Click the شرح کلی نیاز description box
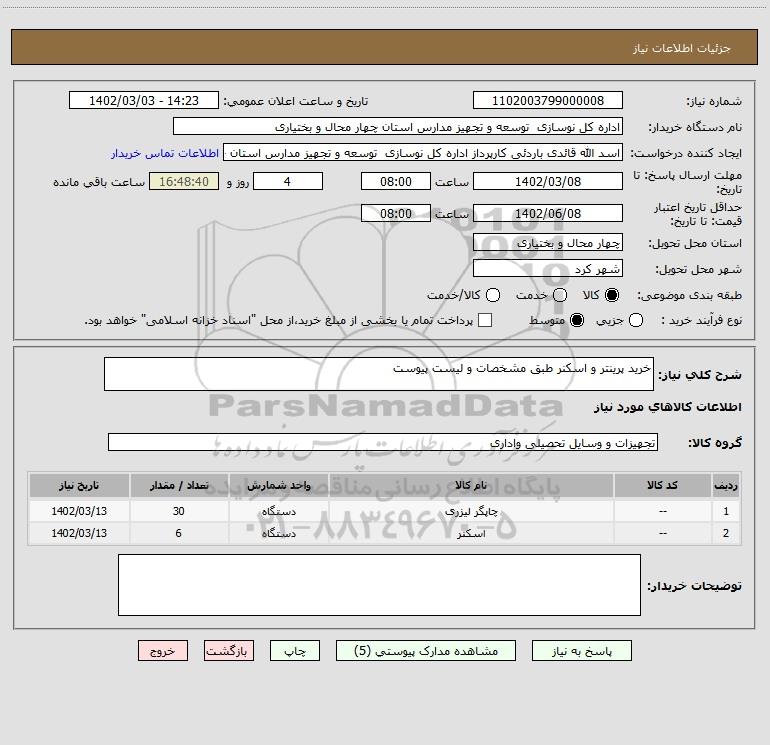770x745 pixels. [379, 374]
